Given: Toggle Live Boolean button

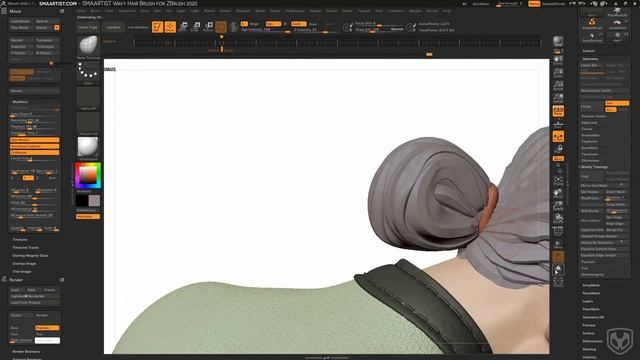Looking at the screenshot, I should (138, 27).
